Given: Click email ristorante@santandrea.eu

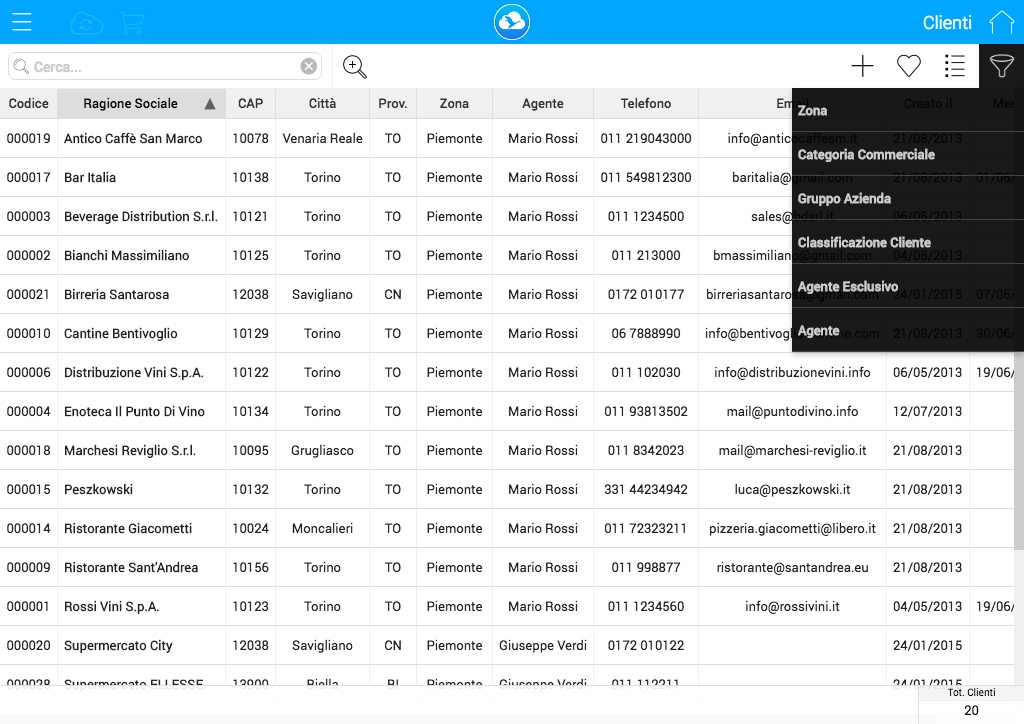Looking at the screenshot, I should tap(792, 568).
